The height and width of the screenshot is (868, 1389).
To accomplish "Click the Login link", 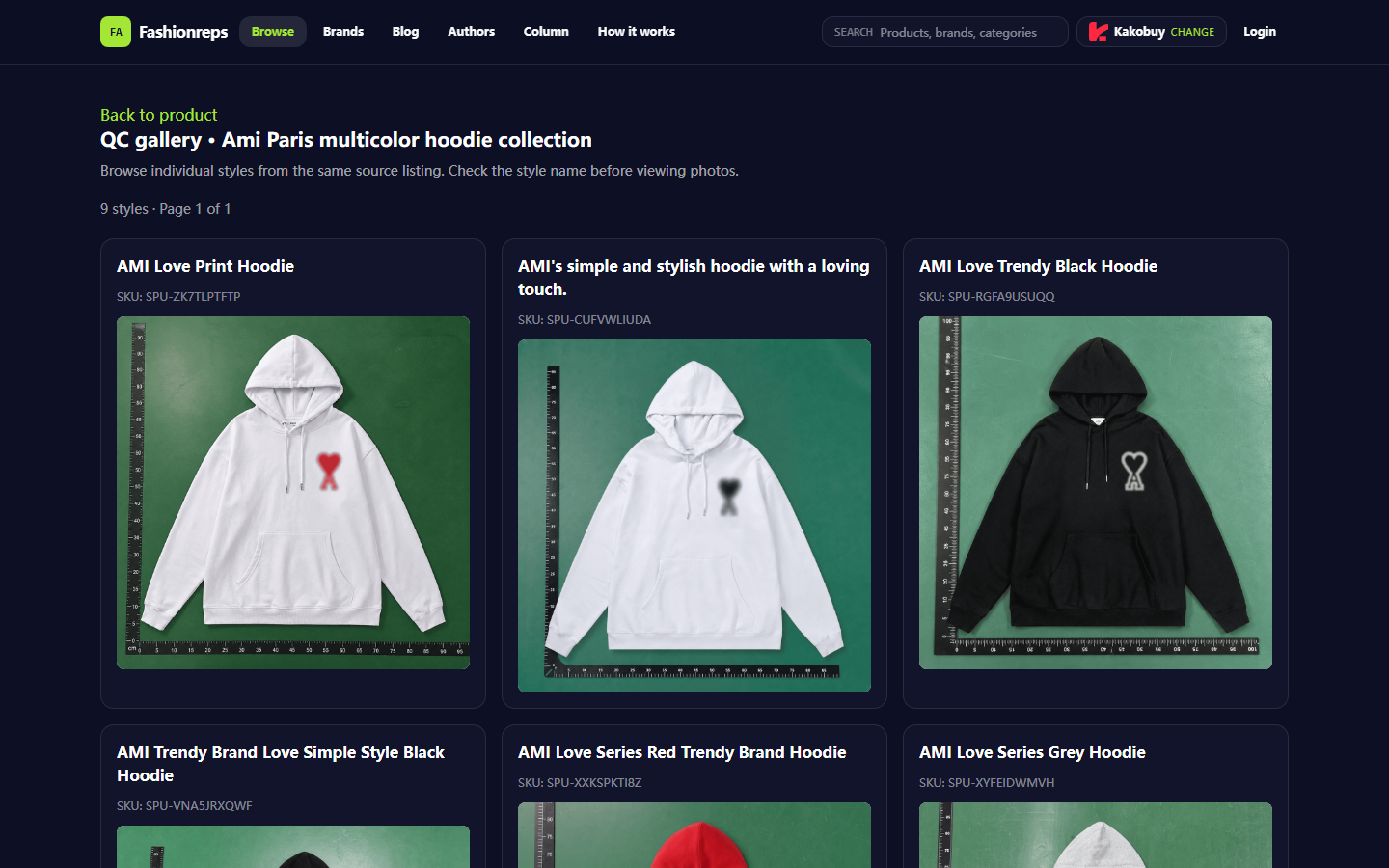I will point(1260,32).
